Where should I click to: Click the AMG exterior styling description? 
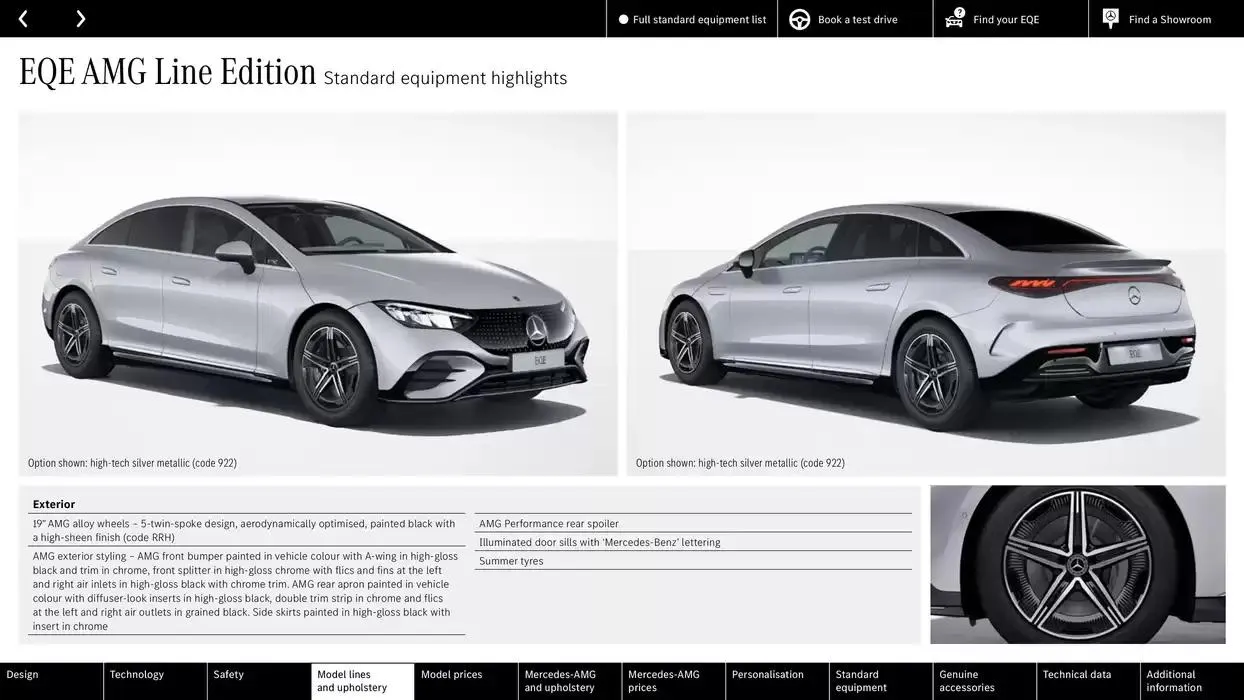tap(247, 591)
